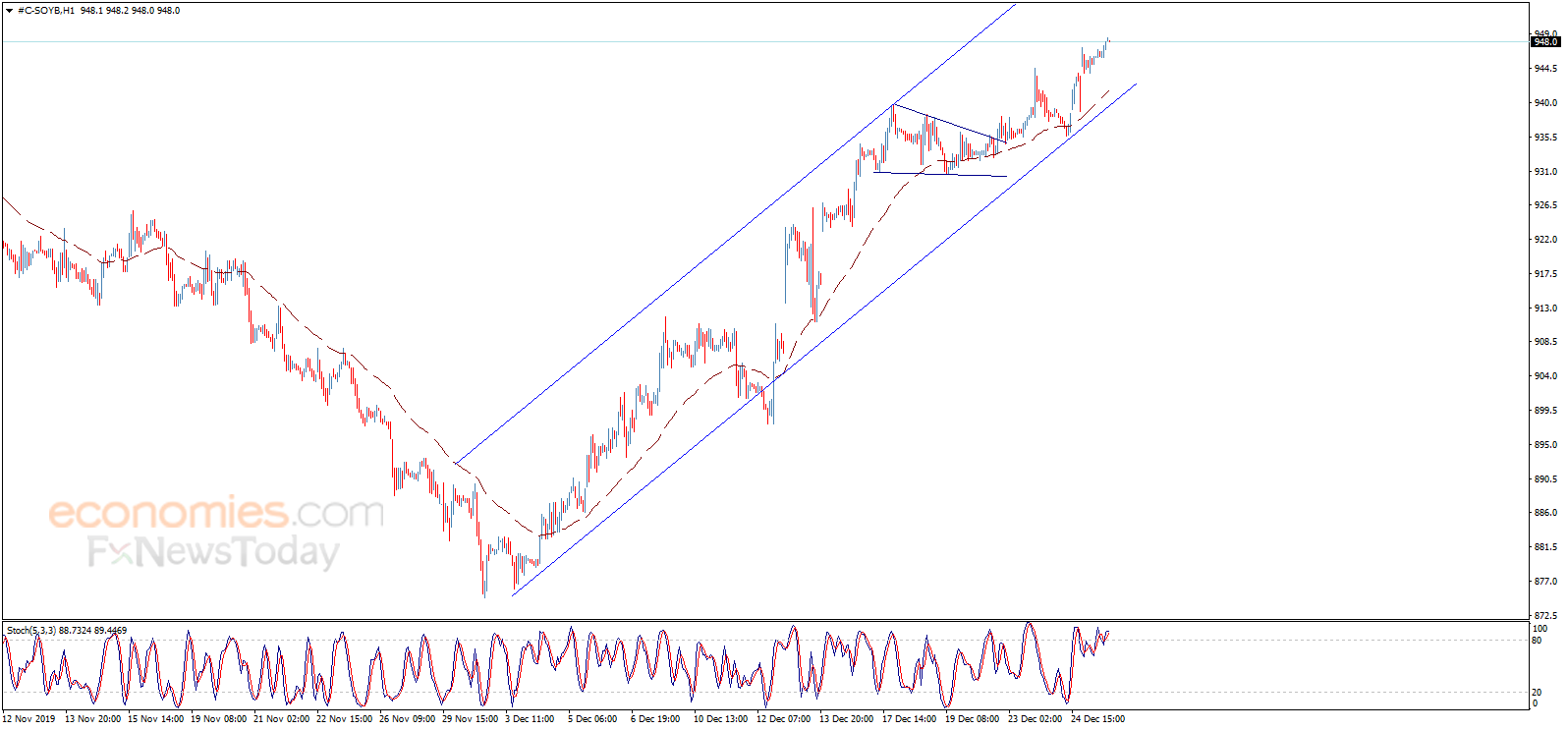Image resolution: width=1568 pixels, height=730 pixels.
Task: Select the 13 Dec 20:00 time label
Action: [847, 719]
